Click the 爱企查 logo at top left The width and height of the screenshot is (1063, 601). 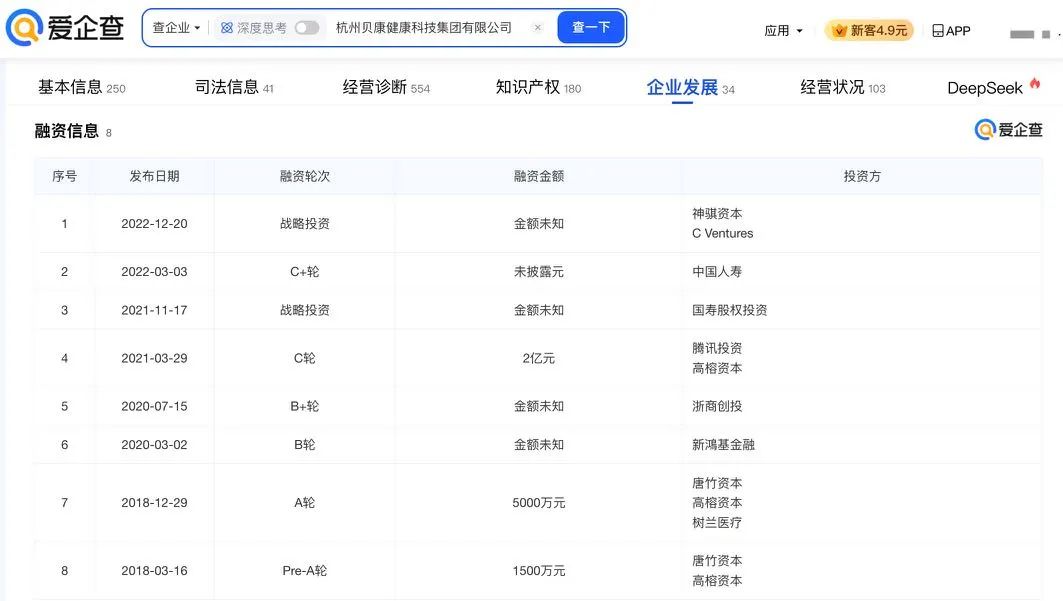(65, 27)
